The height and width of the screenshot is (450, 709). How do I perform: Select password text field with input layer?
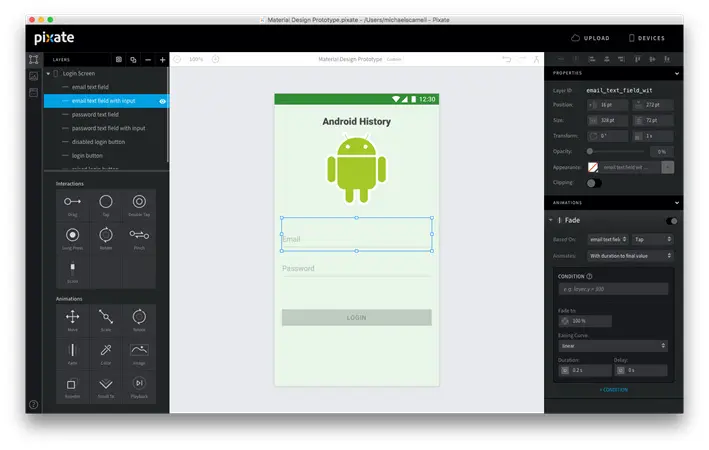click(109, 128)
